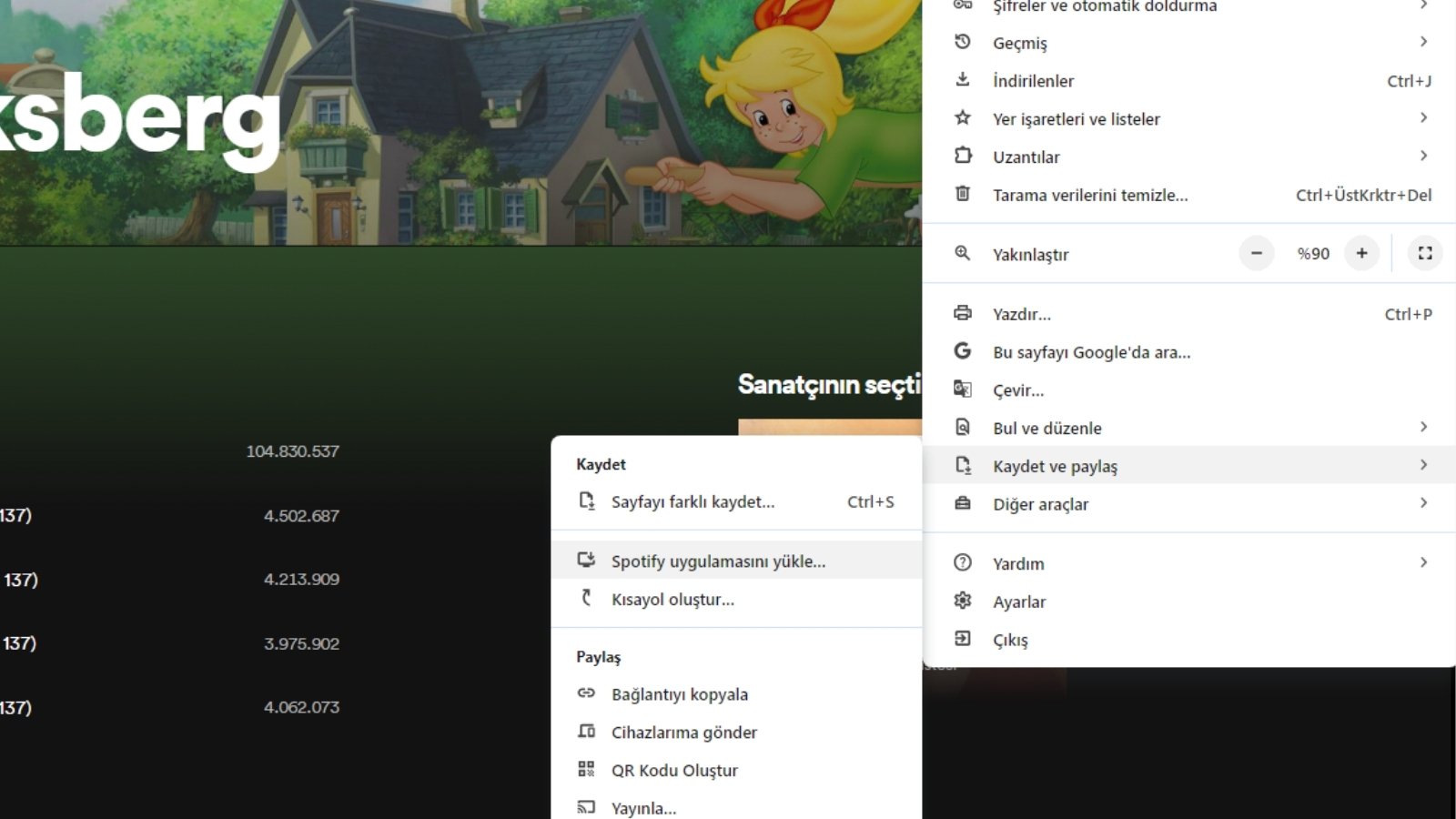
Task: Click play count 104.830.537
Action: [292, 451]
